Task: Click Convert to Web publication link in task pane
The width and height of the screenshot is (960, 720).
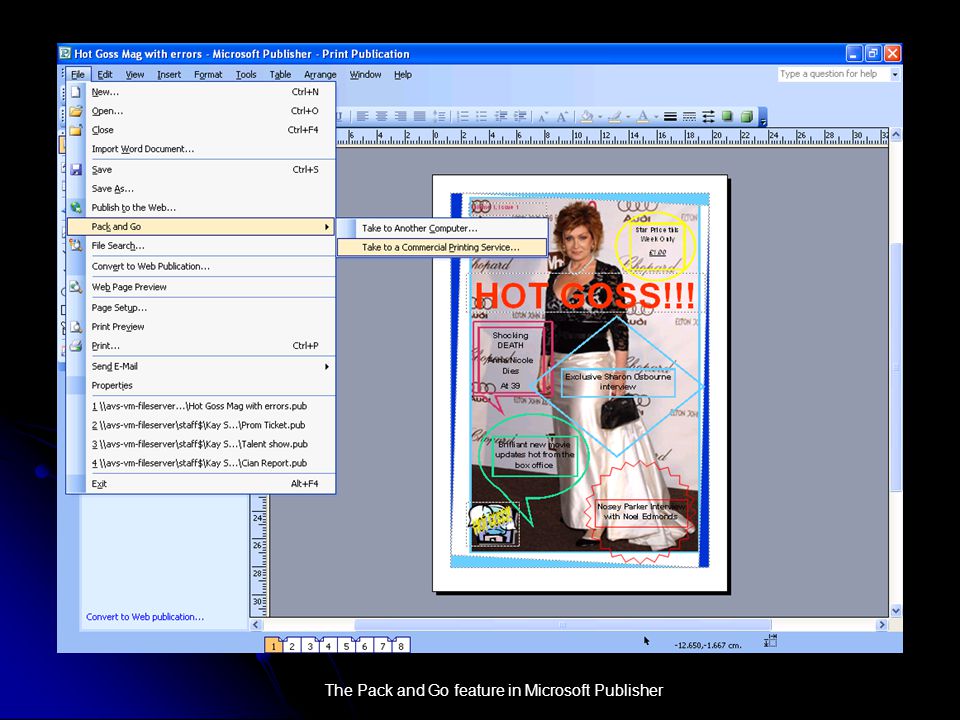Action: 144,617
